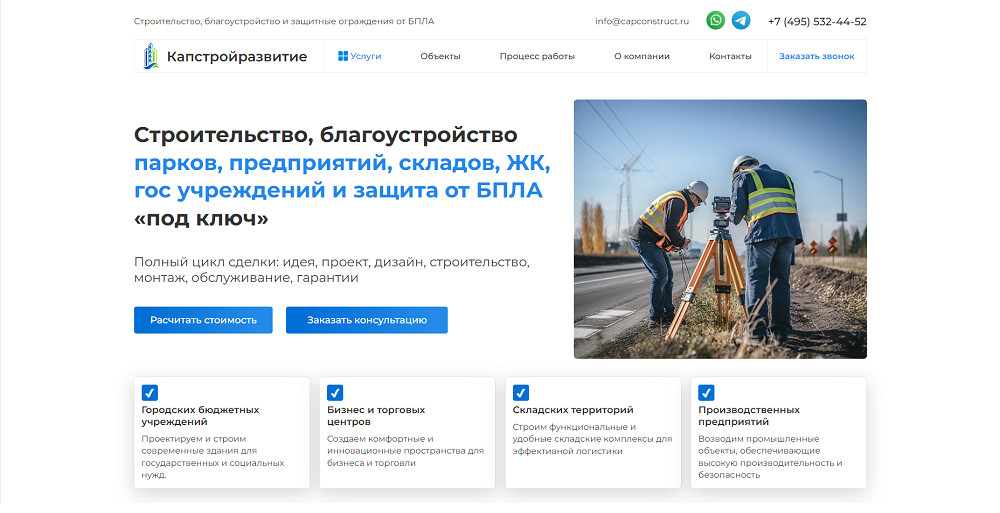
Task: Click description Возводим промышленные объекты
Action: click(x=770, y=457)
